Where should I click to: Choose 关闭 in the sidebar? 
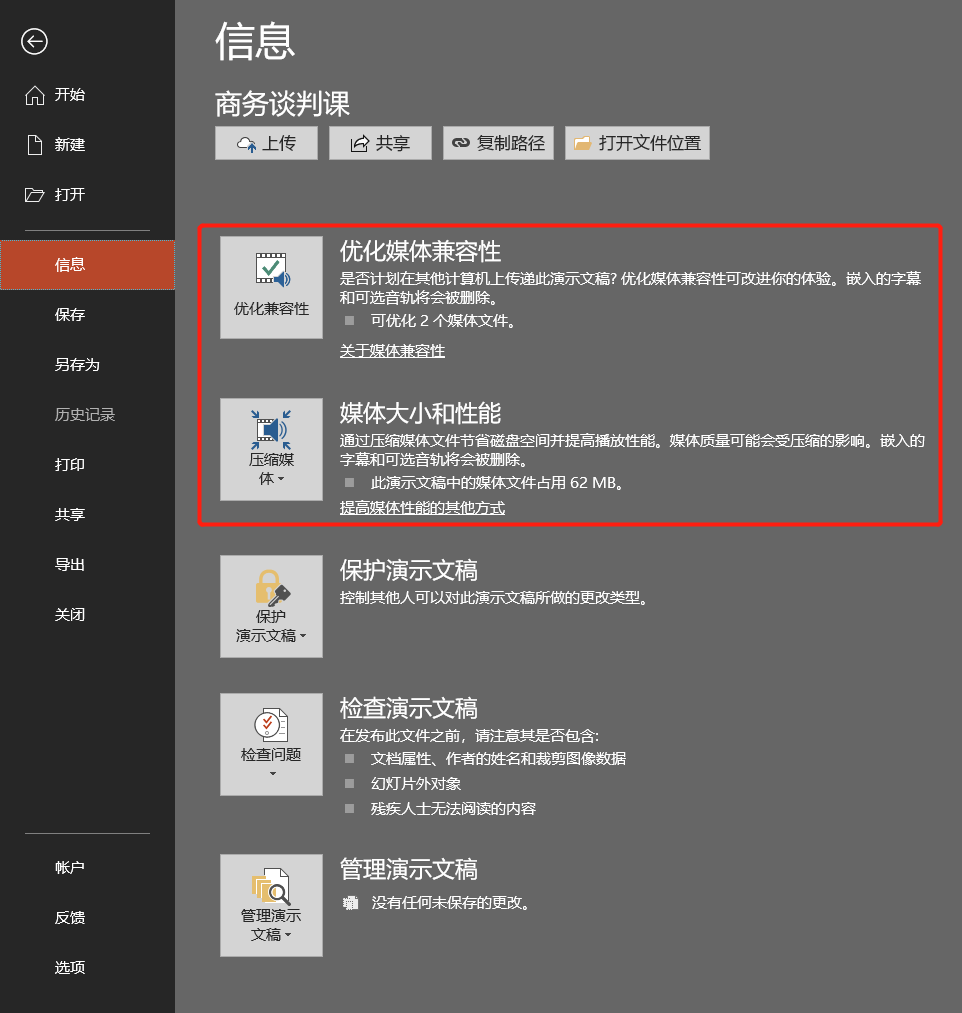pos(87,614)
